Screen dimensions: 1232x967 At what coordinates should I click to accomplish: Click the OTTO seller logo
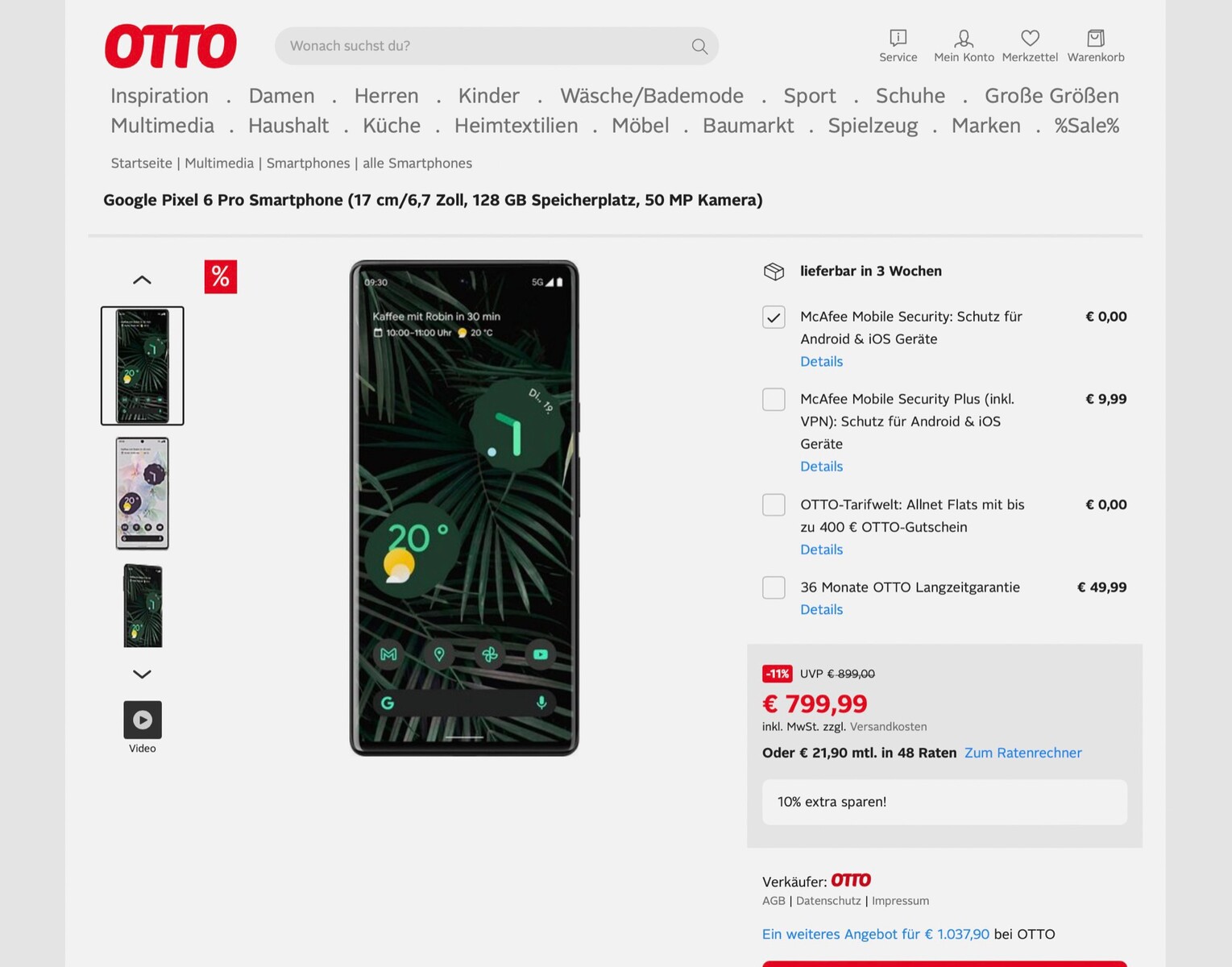[x=851, y=880]
